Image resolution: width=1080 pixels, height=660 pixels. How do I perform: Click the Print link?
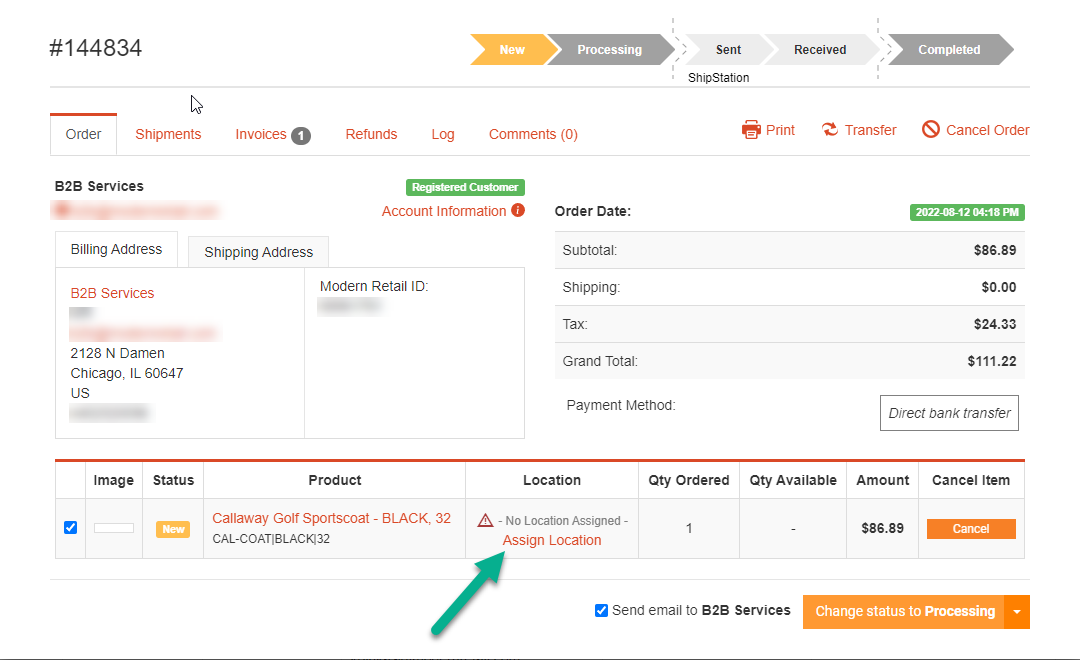[x=780, y=130]
